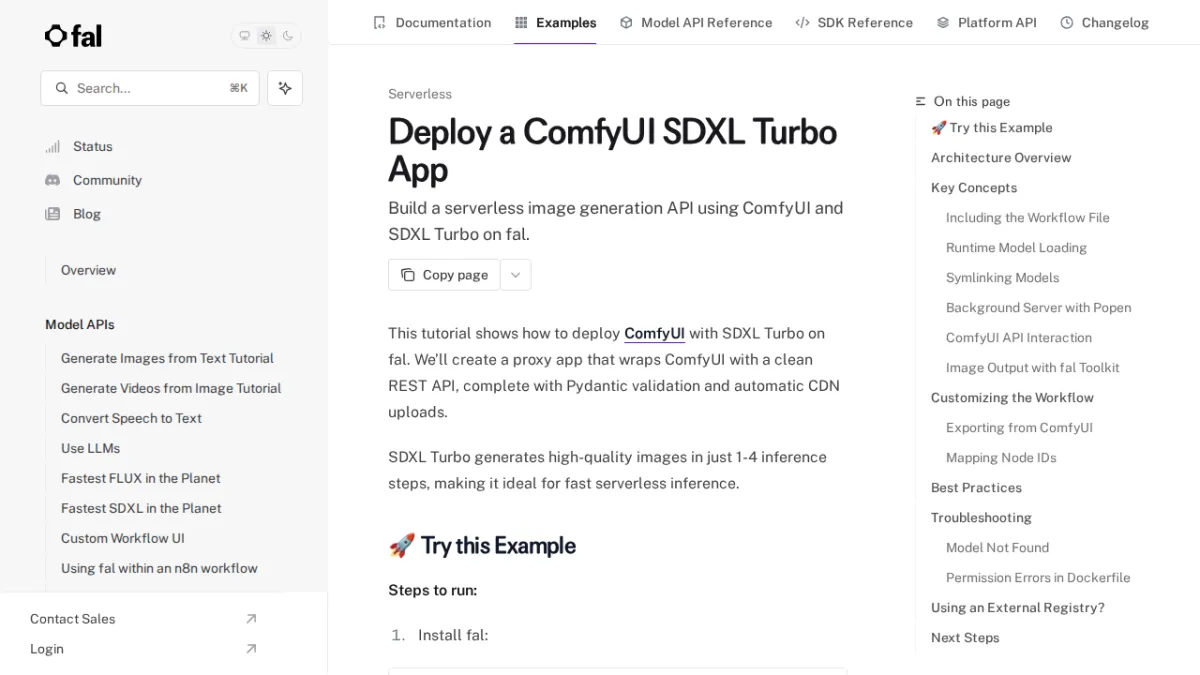Jump to Runtime Model Loading
The image size is (1200, 675).
pos(1016,248)
